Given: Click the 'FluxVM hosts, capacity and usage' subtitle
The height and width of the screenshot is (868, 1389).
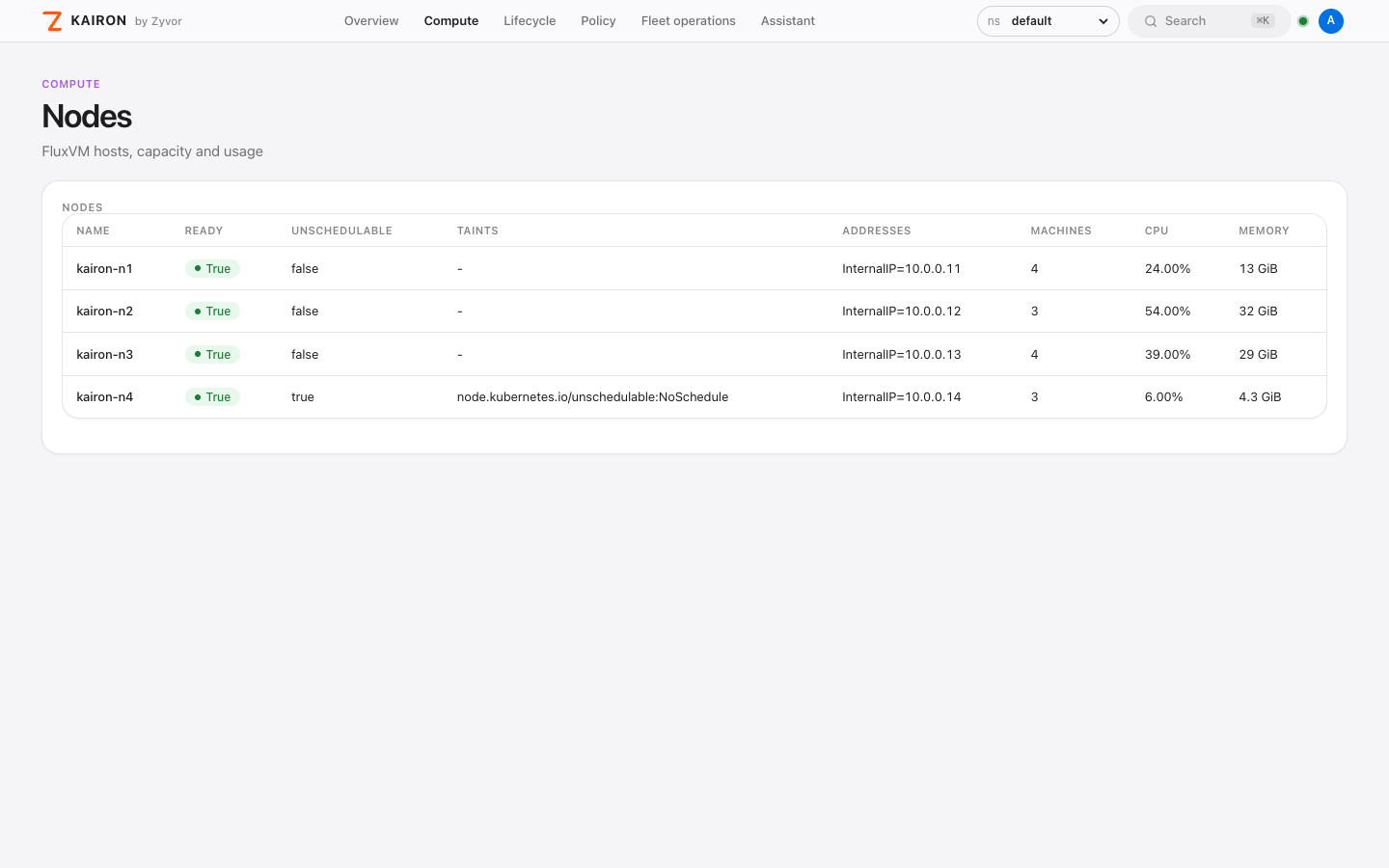Looking at the screenshot, I should pyautogui.click(x=152, y=151).
